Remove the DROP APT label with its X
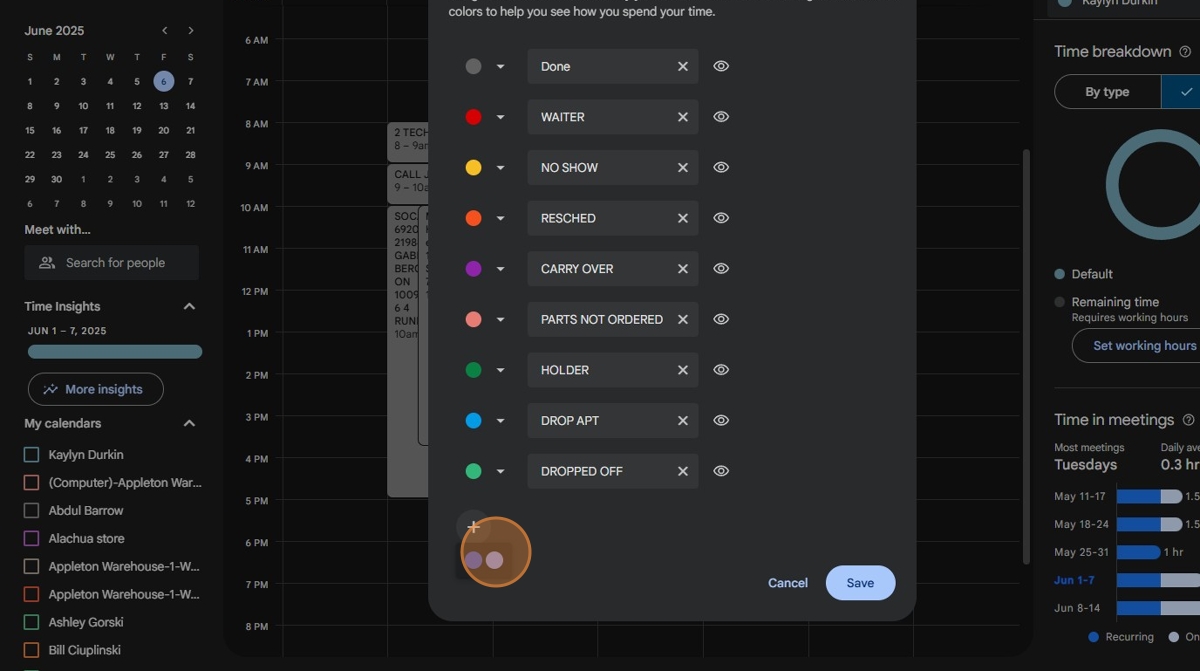The width and height of the screenshot is (1200, 671). point(683,421)
